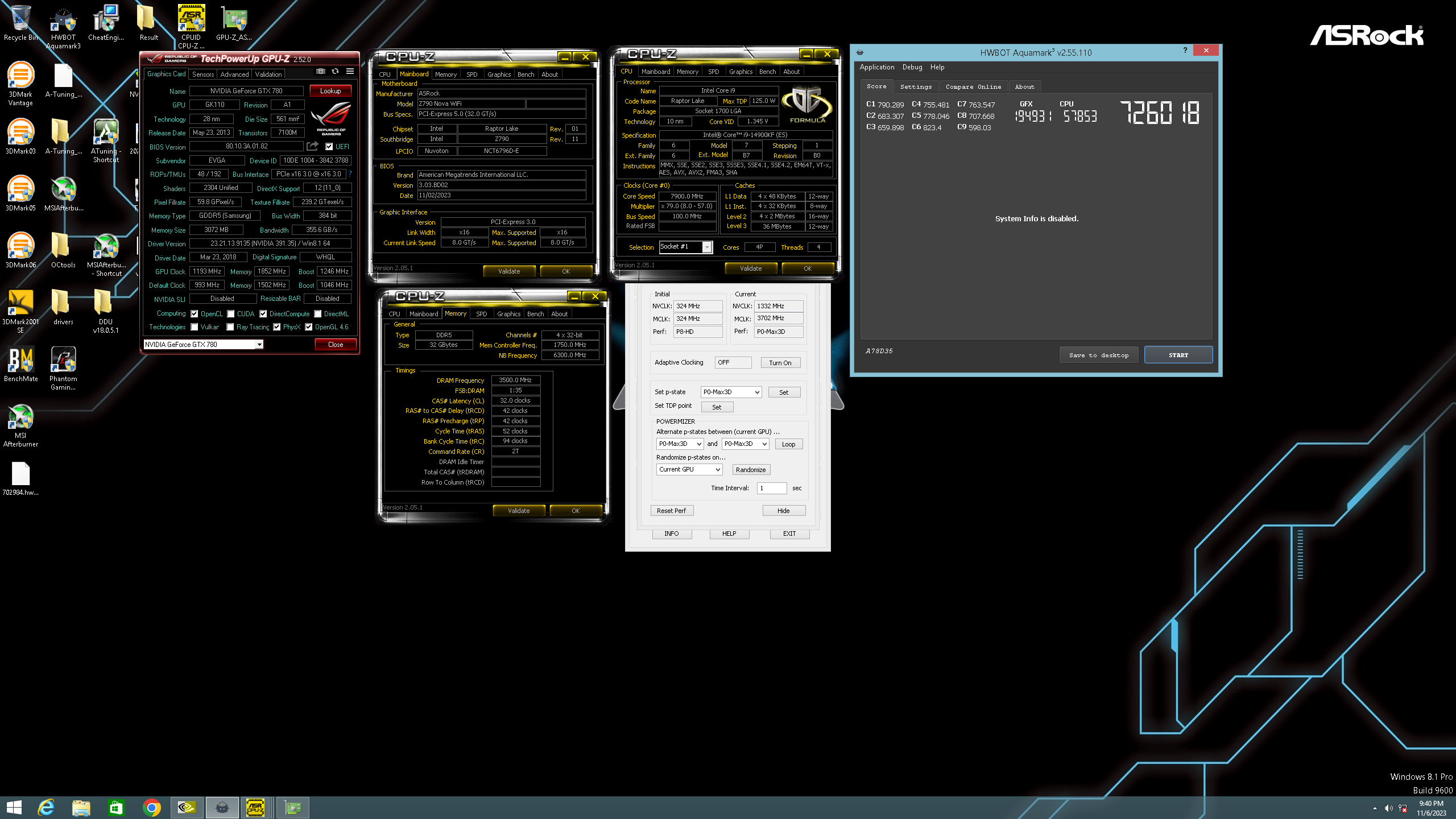Open the Set p-state P0-Max3D dropdown
This screenshot has width=1456, height=819.
(x=731, y=392)
